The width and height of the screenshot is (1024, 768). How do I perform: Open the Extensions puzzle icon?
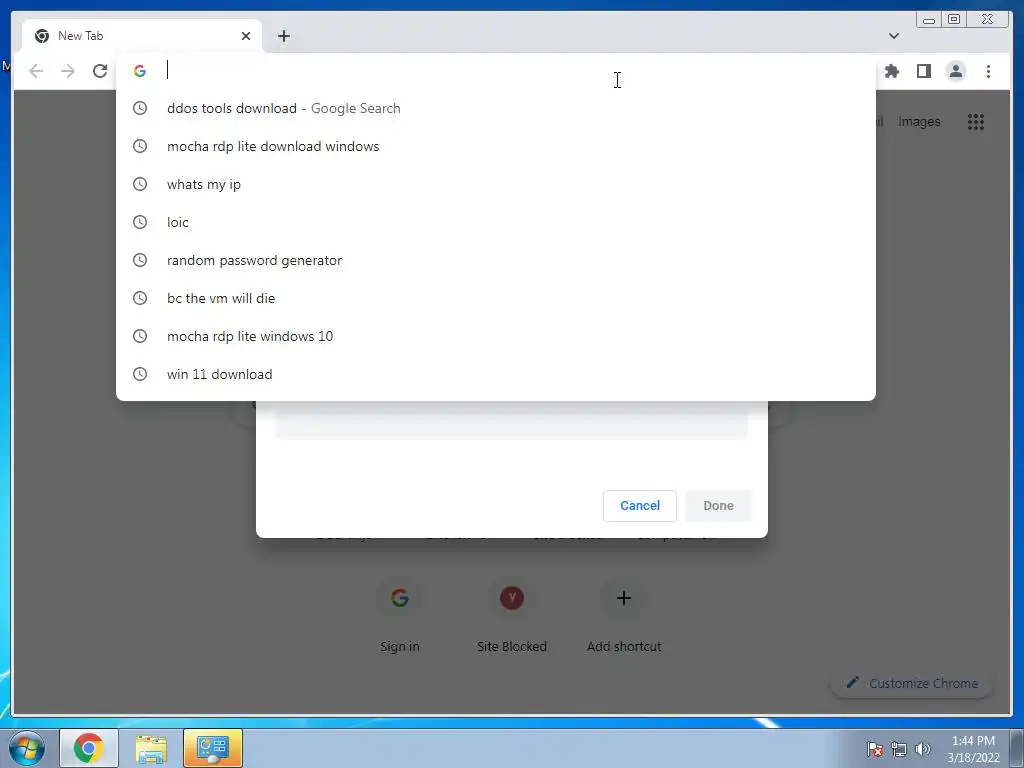click(891, 71)
